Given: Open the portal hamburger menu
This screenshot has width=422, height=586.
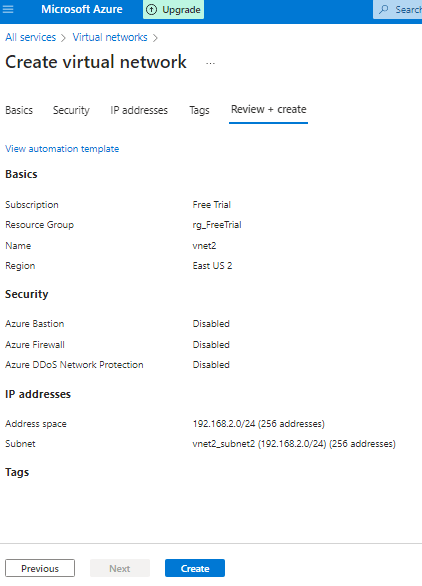Looking at the screenshot, I should [x=8, y=9].
